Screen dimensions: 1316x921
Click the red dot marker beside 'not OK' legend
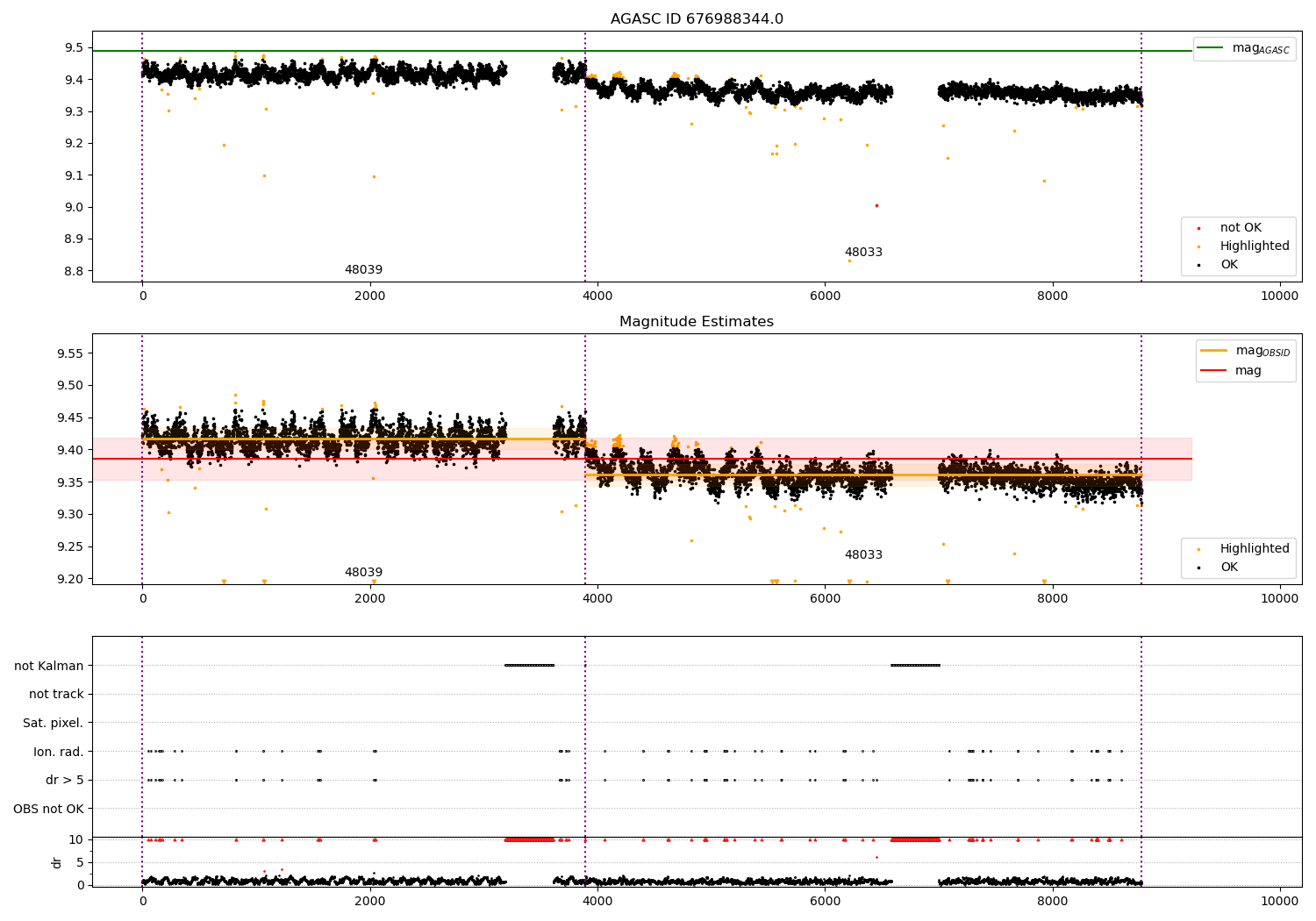click(1198, 229)
